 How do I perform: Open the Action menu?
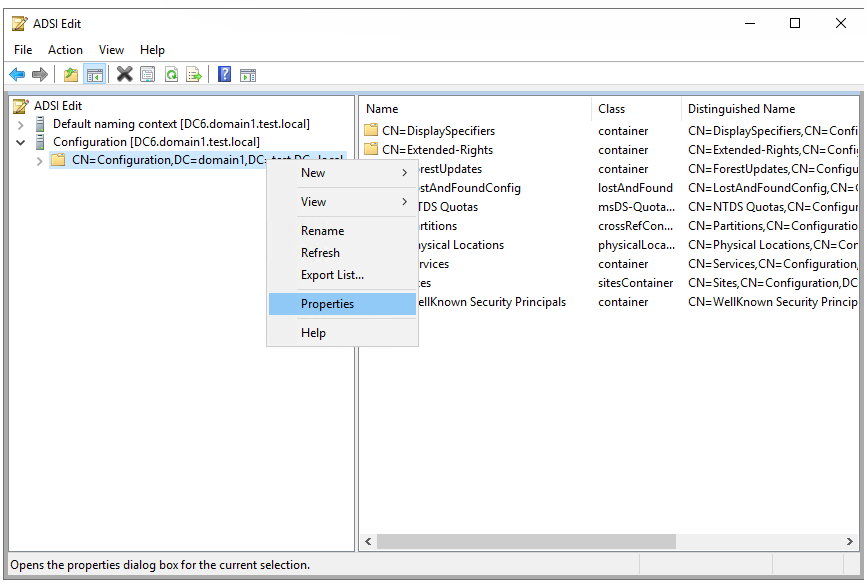pos(65,49)
